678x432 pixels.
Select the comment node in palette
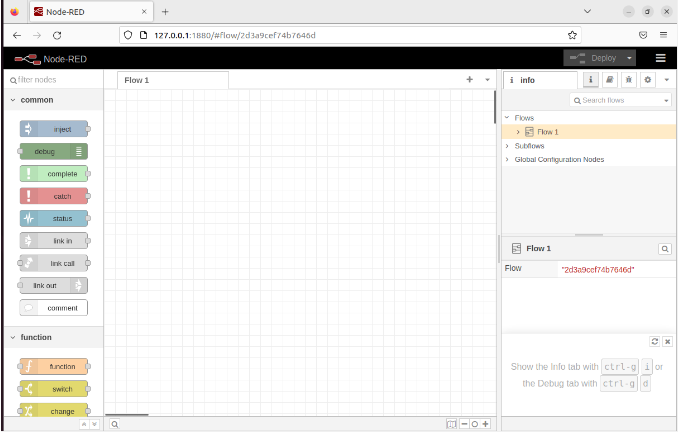coord(54,308)
